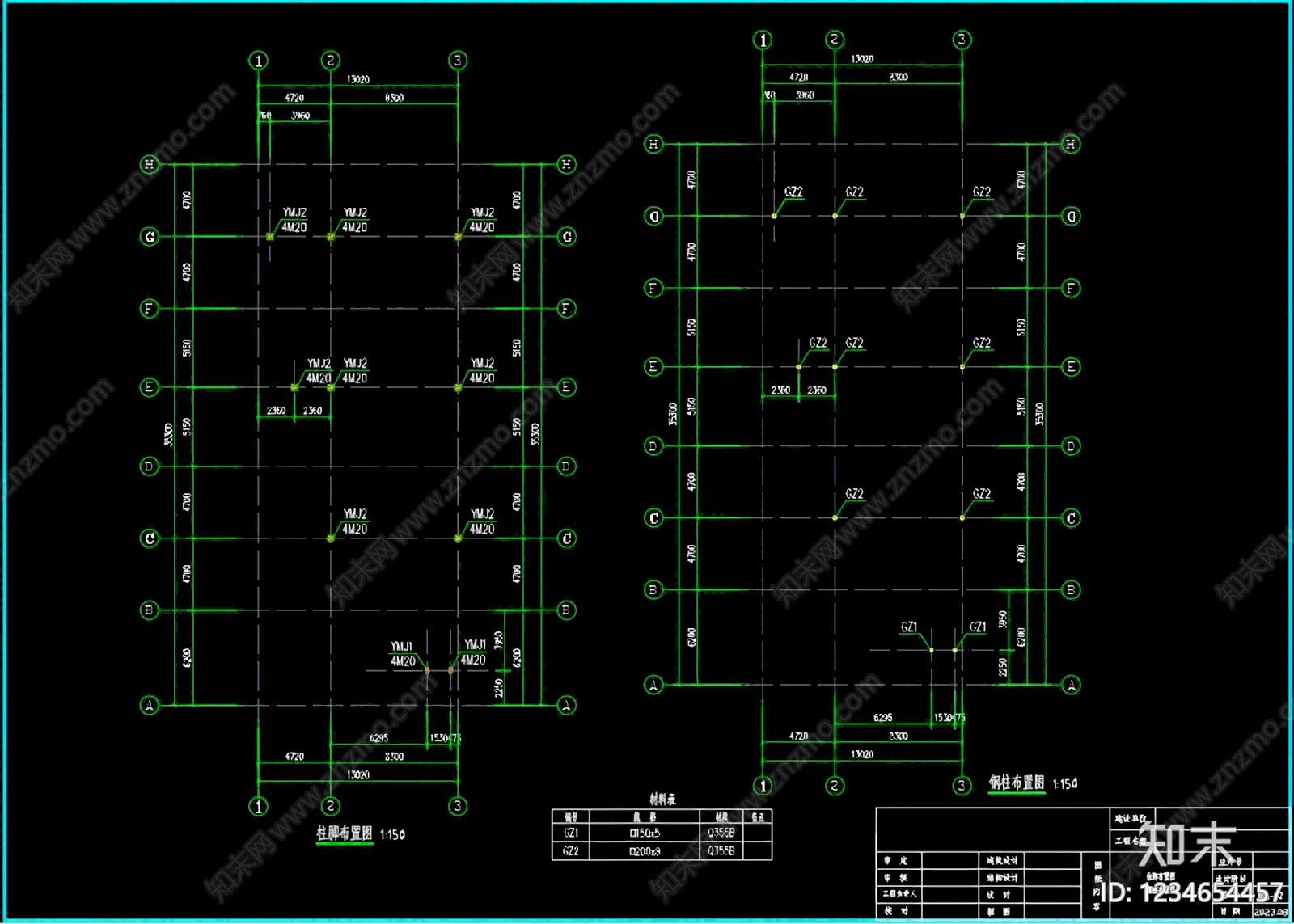This screenshot has width=1294, height=924.
Task: Click the top 13020 dimension in 柱脚布置图
Action: click(x=357, y=79)
